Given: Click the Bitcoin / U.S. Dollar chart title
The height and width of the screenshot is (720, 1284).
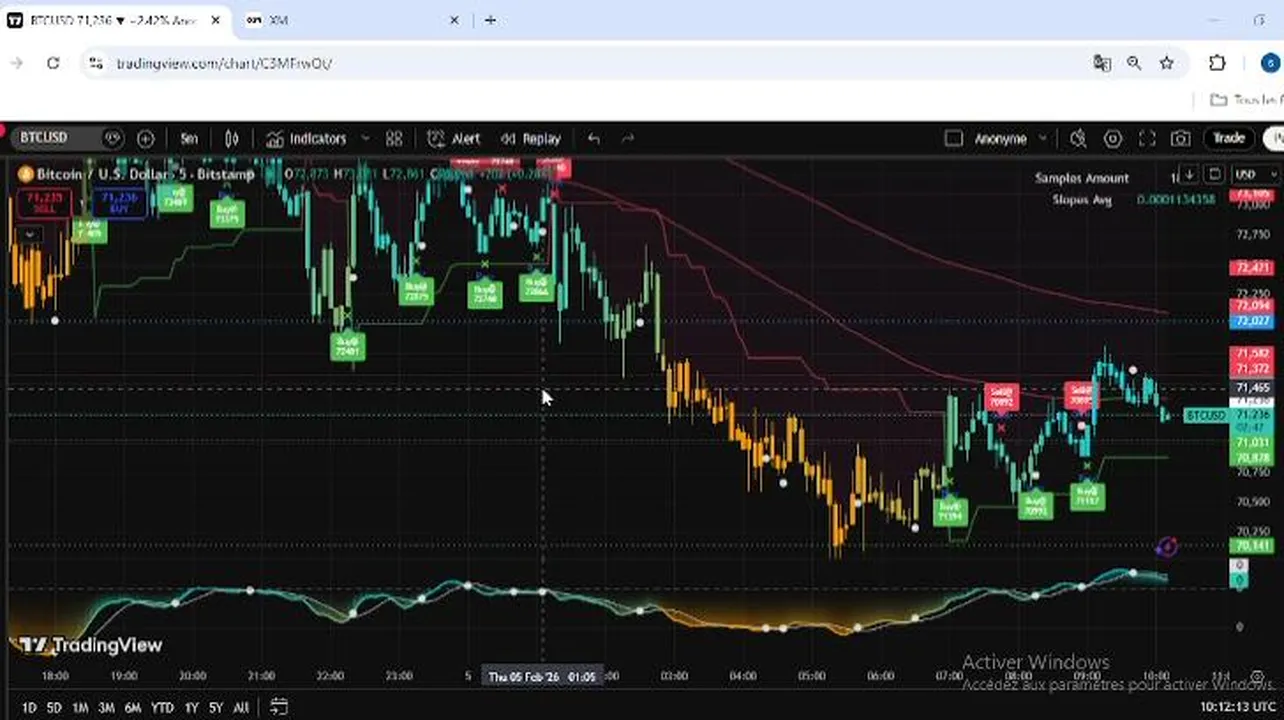Looking at the screenshot, I should (x=145, y=174).
